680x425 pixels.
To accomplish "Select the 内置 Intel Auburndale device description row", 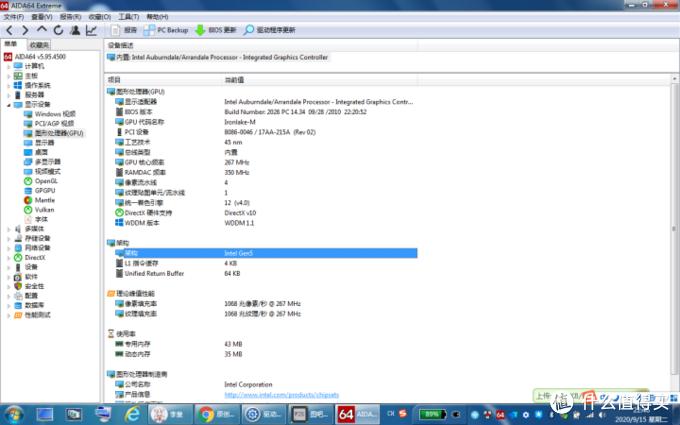I will pos(218,57).
